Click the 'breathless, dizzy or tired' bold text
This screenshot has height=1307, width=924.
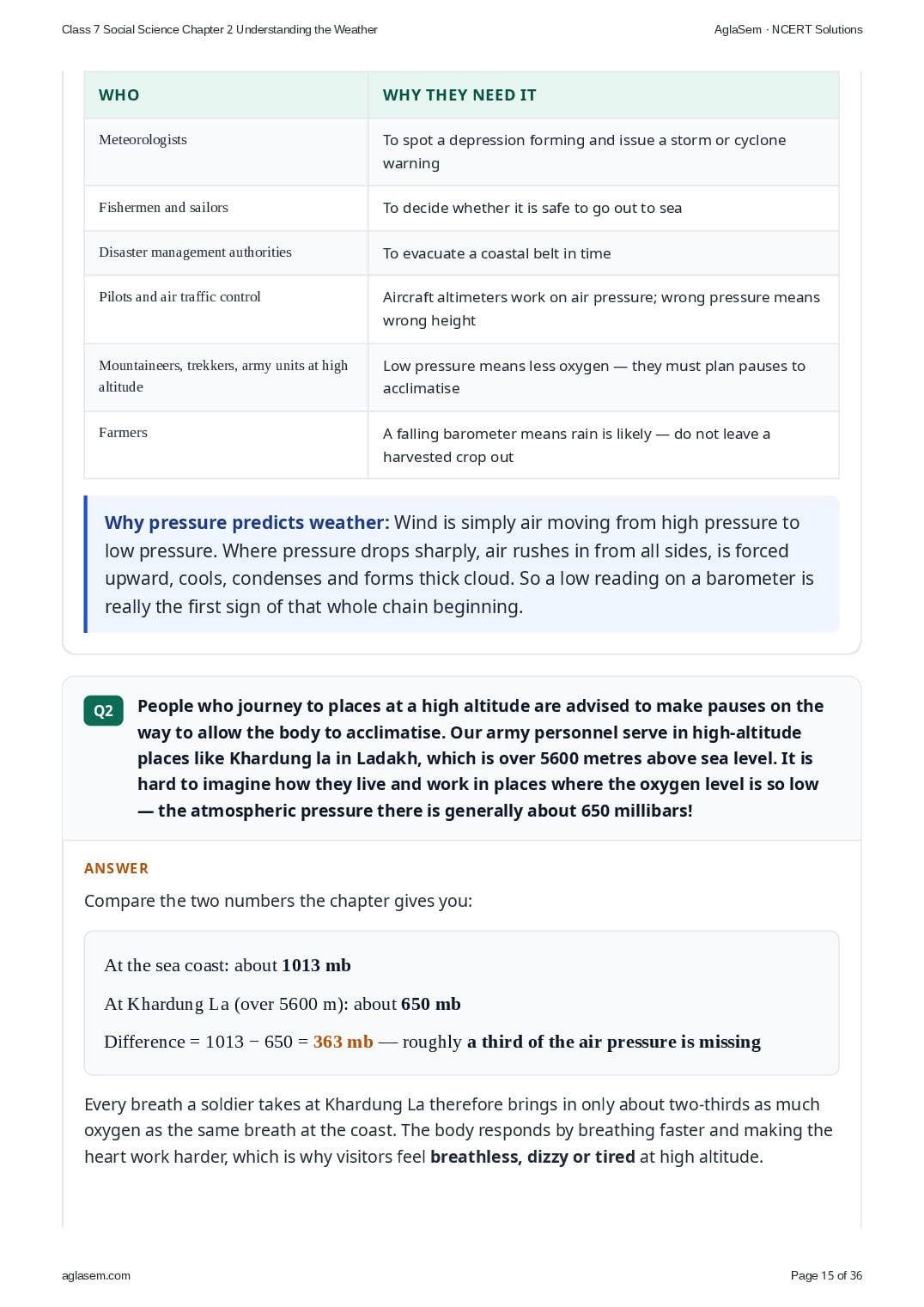point(532,1157)
